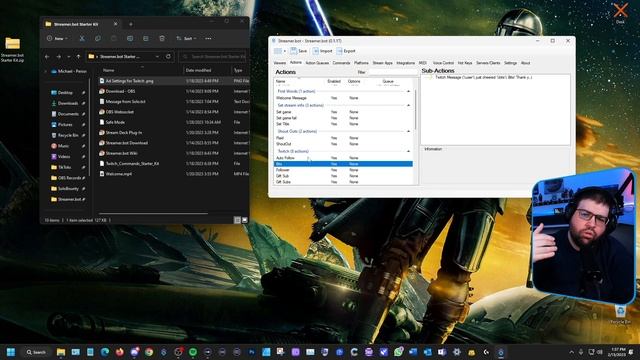The width and height of the screenshot is (640, 360).
Task: Switch to details view icon in status bar
Action: [237, 220]
